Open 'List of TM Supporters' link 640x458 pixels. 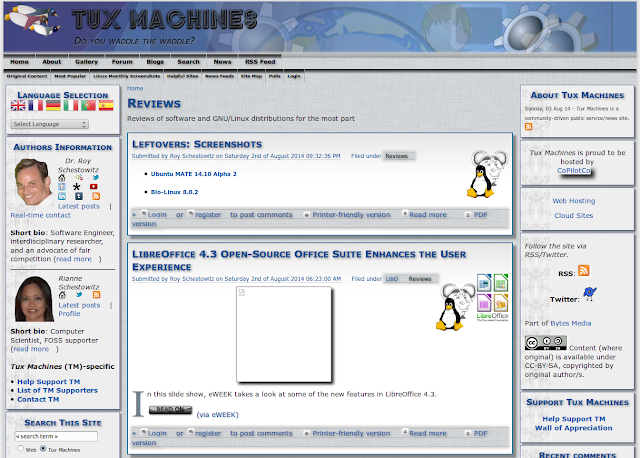tap(58, 390)
